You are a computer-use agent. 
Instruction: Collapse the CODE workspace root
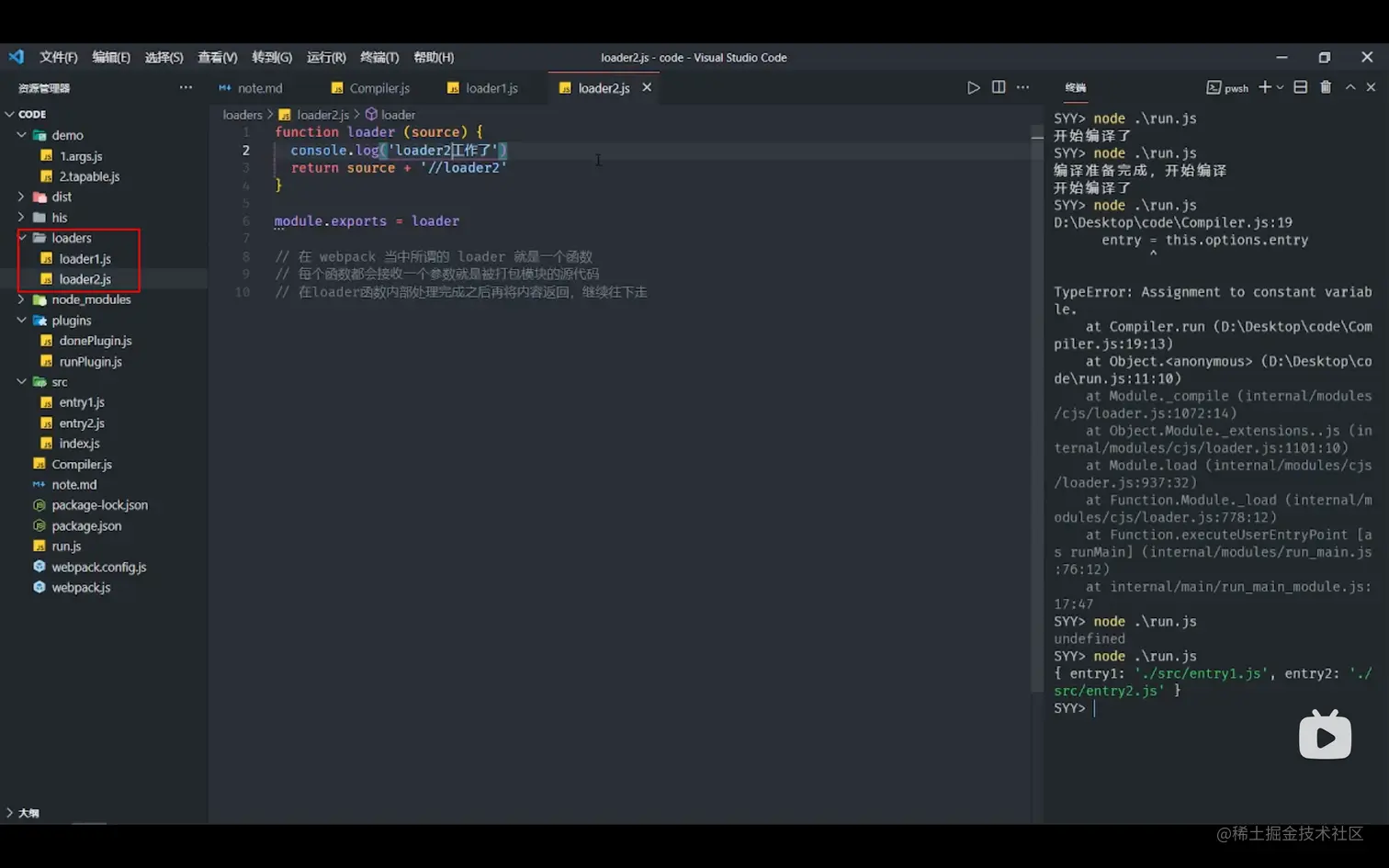pos(9,114)
